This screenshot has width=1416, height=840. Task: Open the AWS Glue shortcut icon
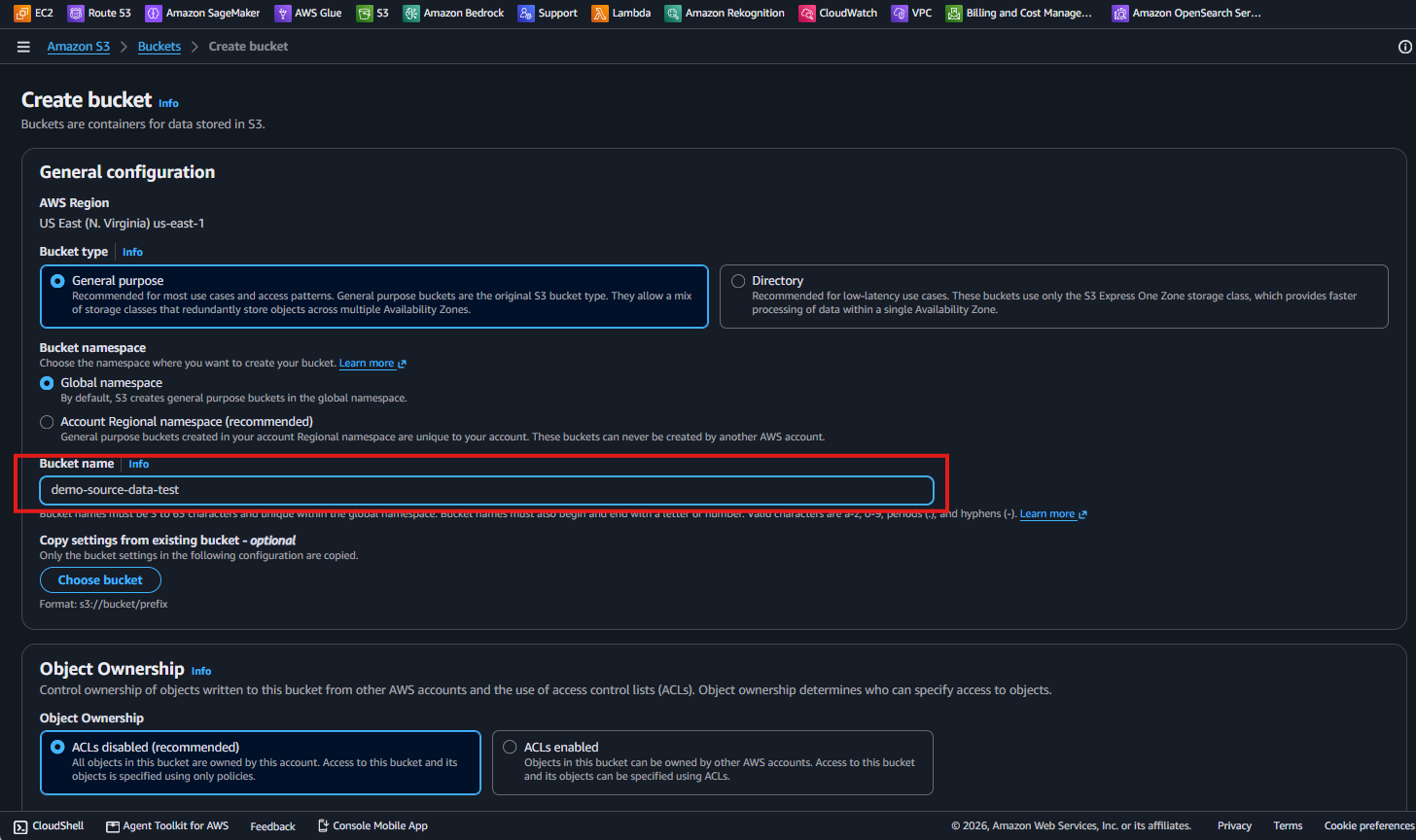coord(282,14)
